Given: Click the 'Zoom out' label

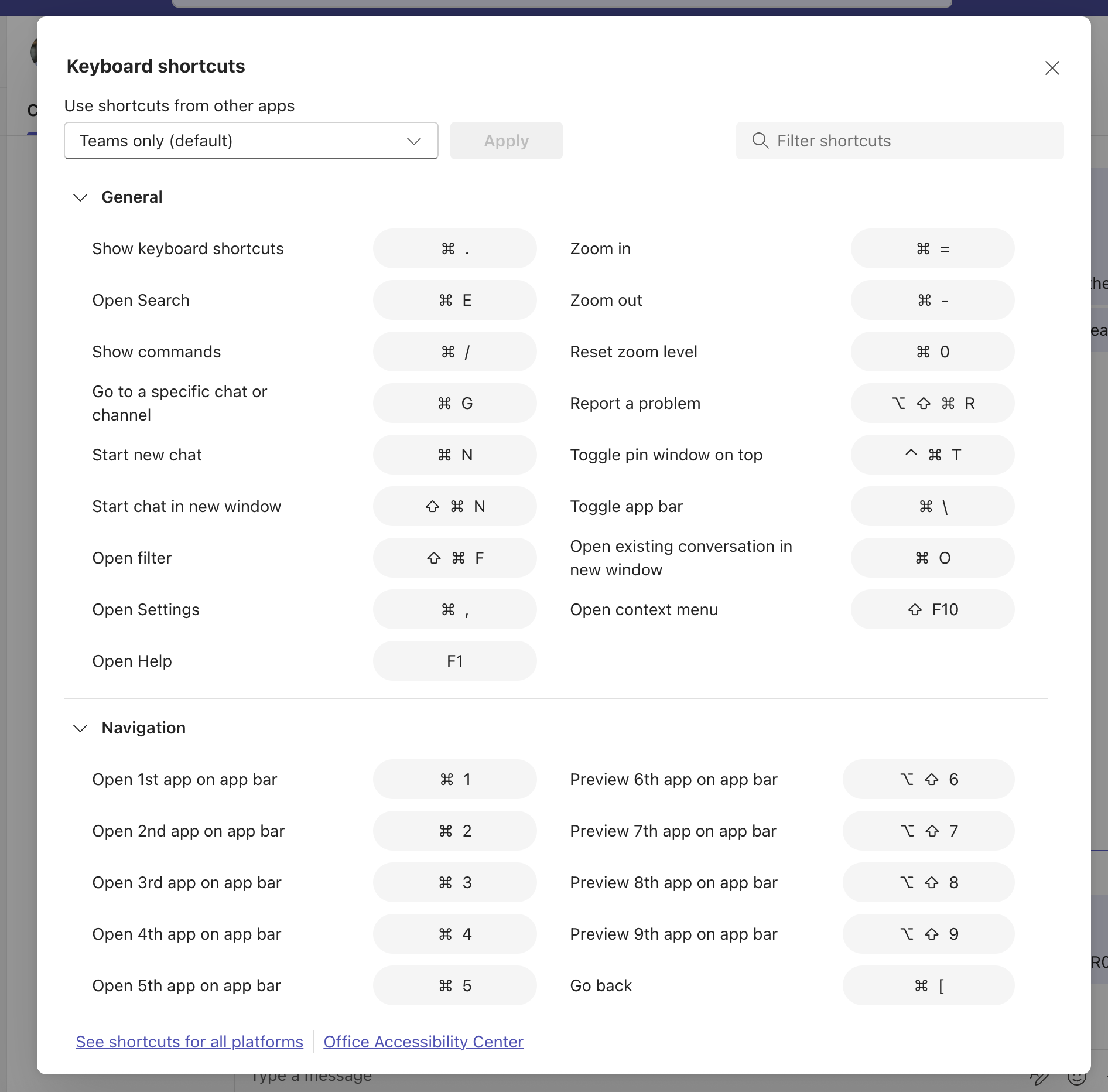Looking at the screenshot, I should click(606, 300).
